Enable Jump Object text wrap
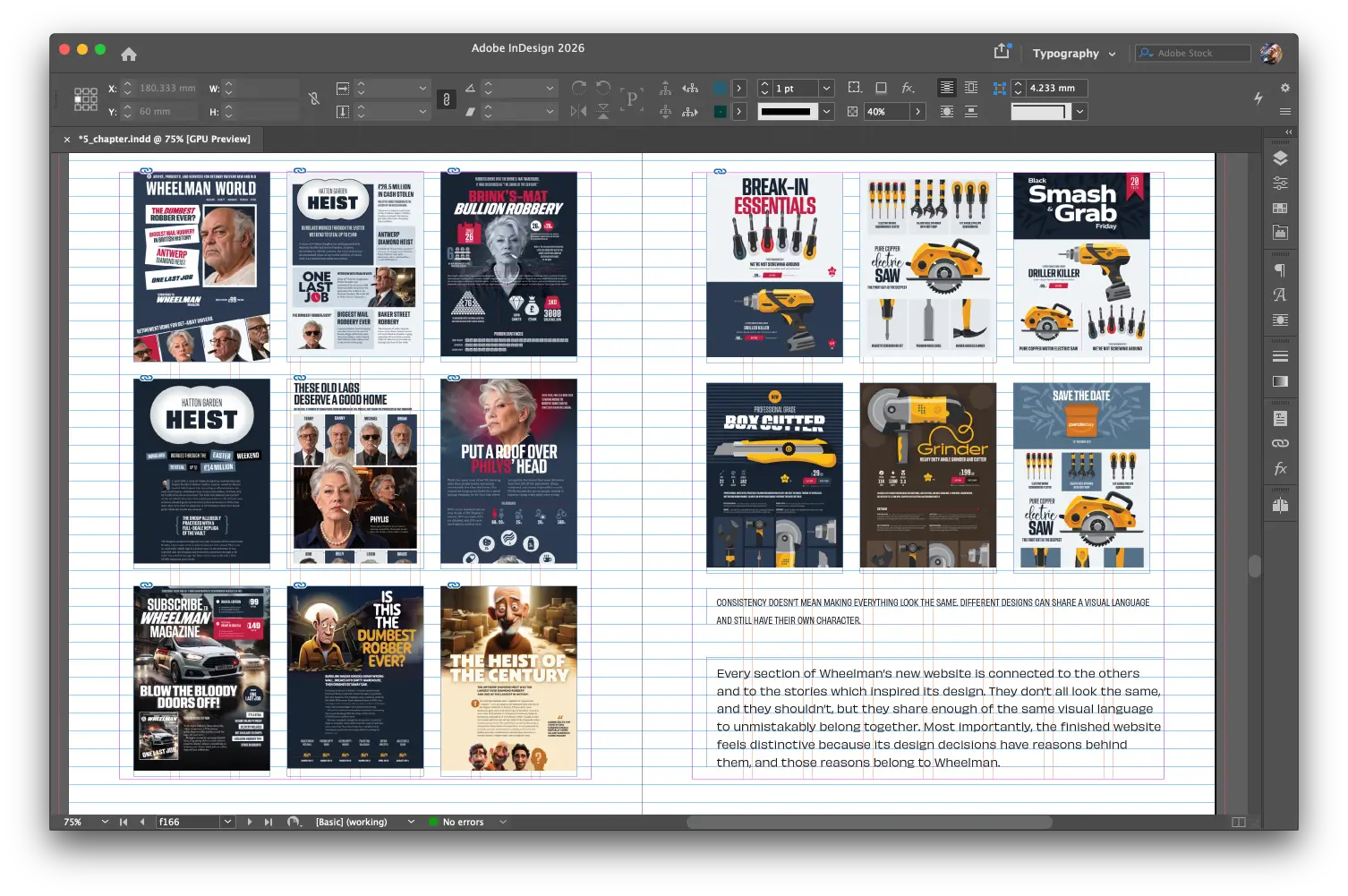Screen dimensions: 1348x896 pyautogui.click(x=971, y=112)
